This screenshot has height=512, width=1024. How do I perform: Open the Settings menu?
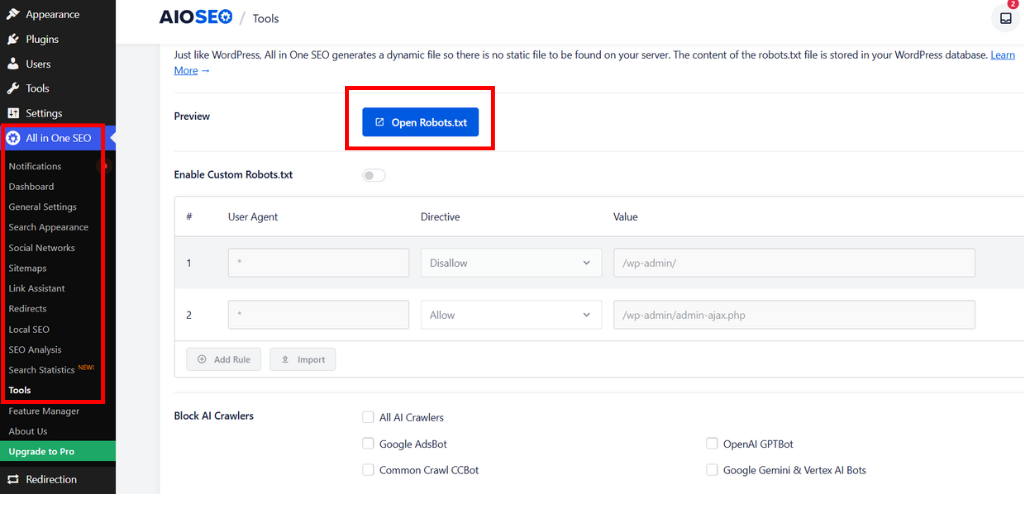point(44,113)
